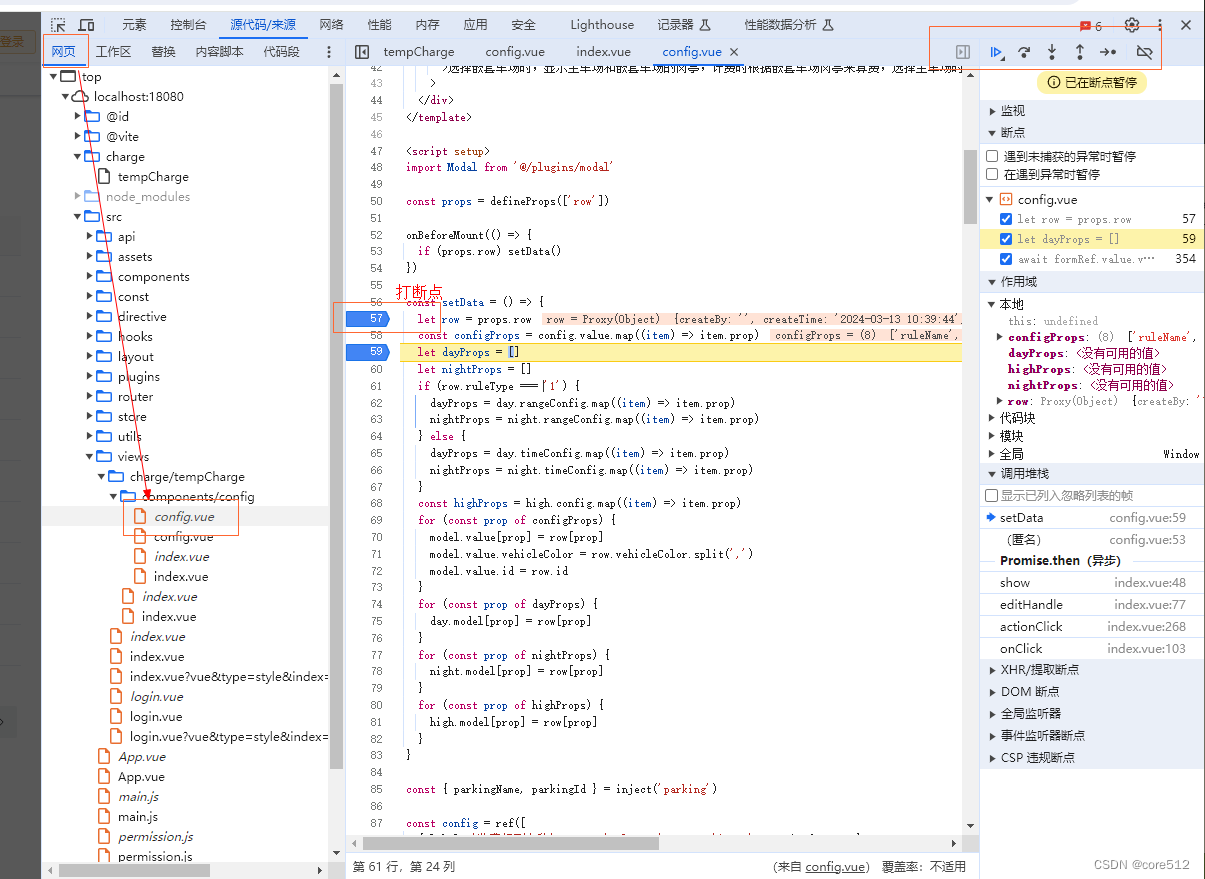Activate the inspect element picker icon
Screen dimensions: 1205x879
pyautogui.click(x=59, y=25)
